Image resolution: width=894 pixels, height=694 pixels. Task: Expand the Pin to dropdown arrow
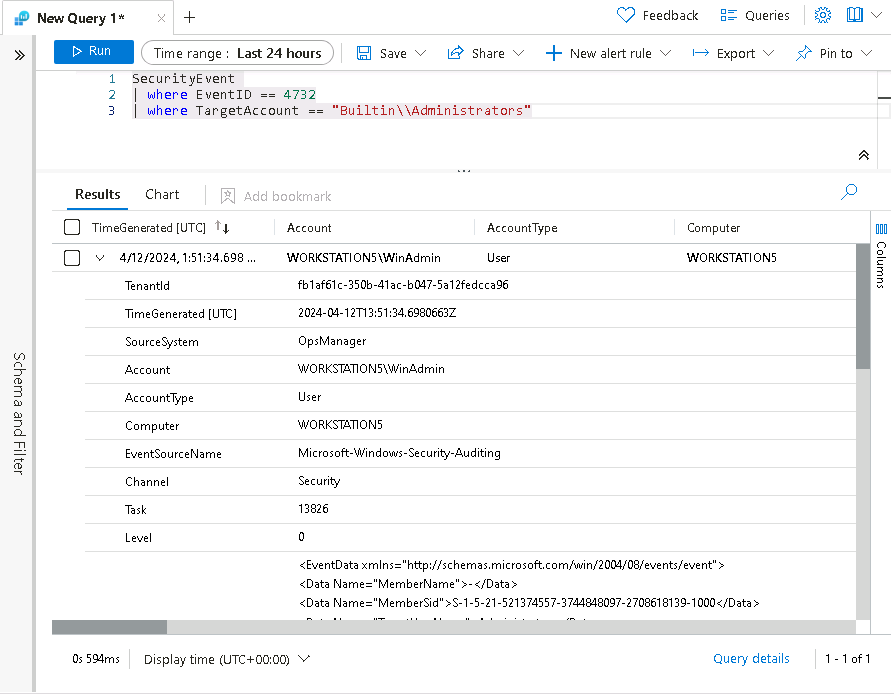click(x=867, y=53)
